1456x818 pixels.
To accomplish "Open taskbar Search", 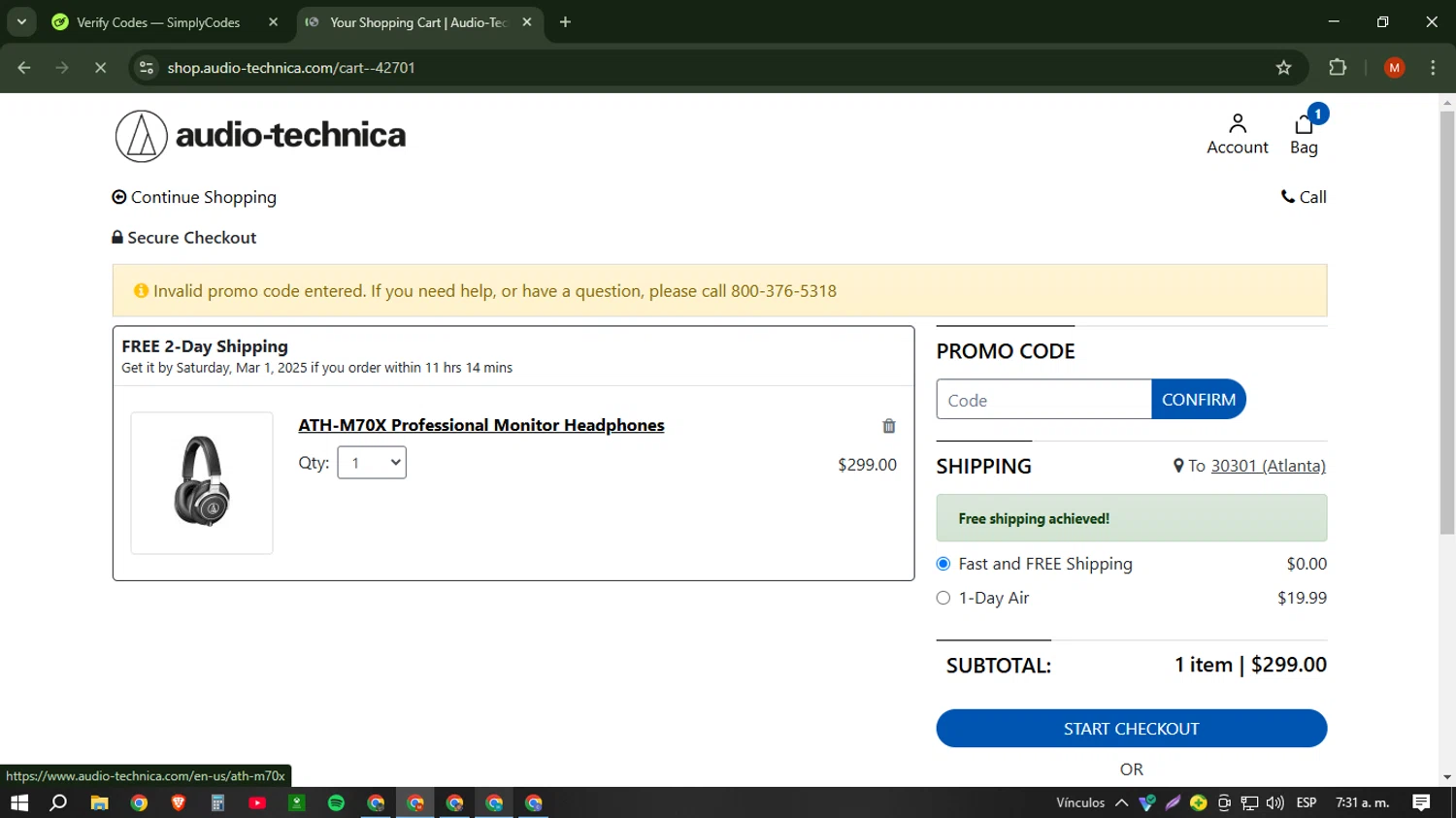I will (x=58, y=802).
